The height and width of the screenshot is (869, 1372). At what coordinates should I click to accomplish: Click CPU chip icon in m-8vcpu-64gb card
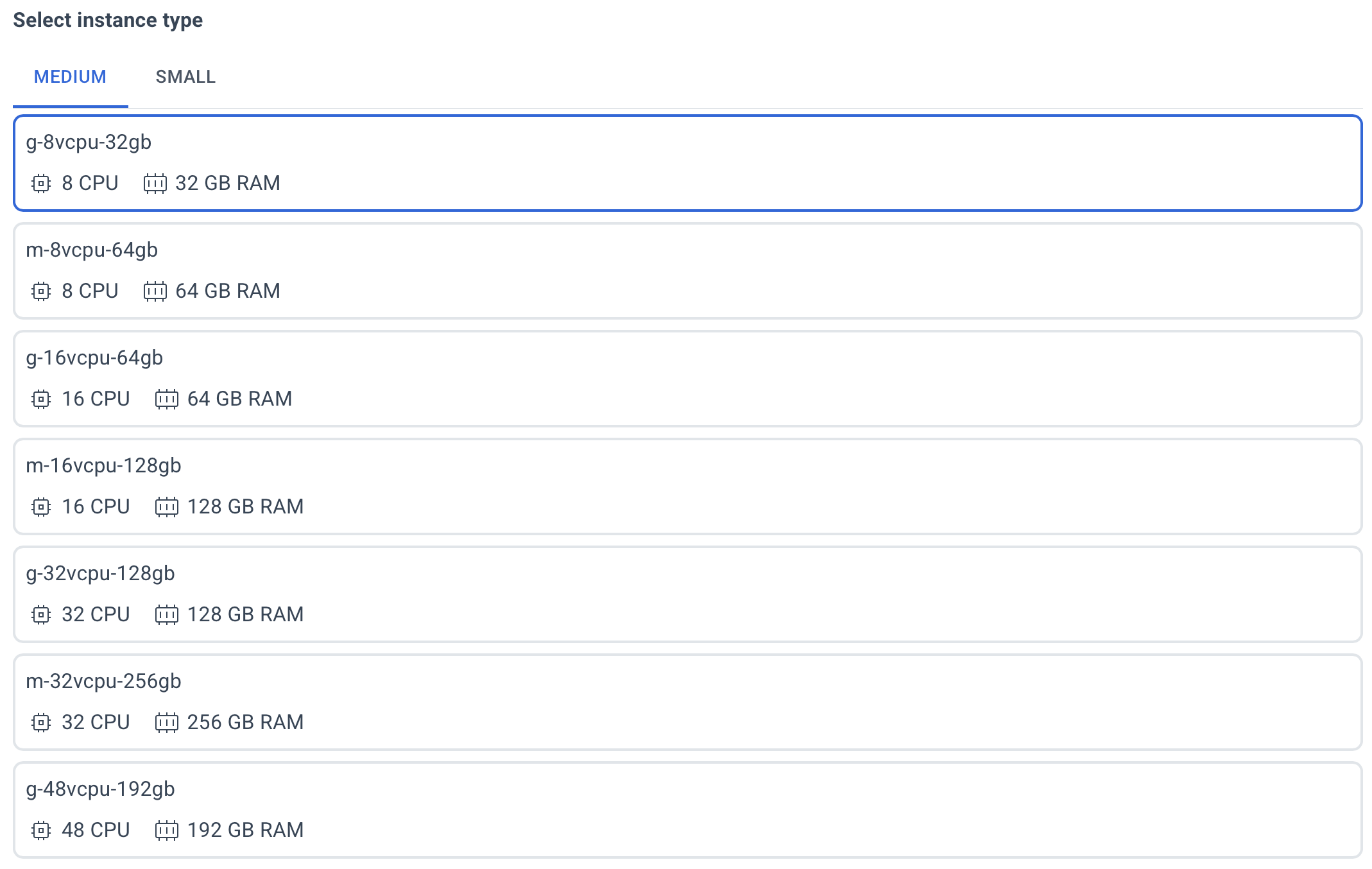tap(41, 291)
